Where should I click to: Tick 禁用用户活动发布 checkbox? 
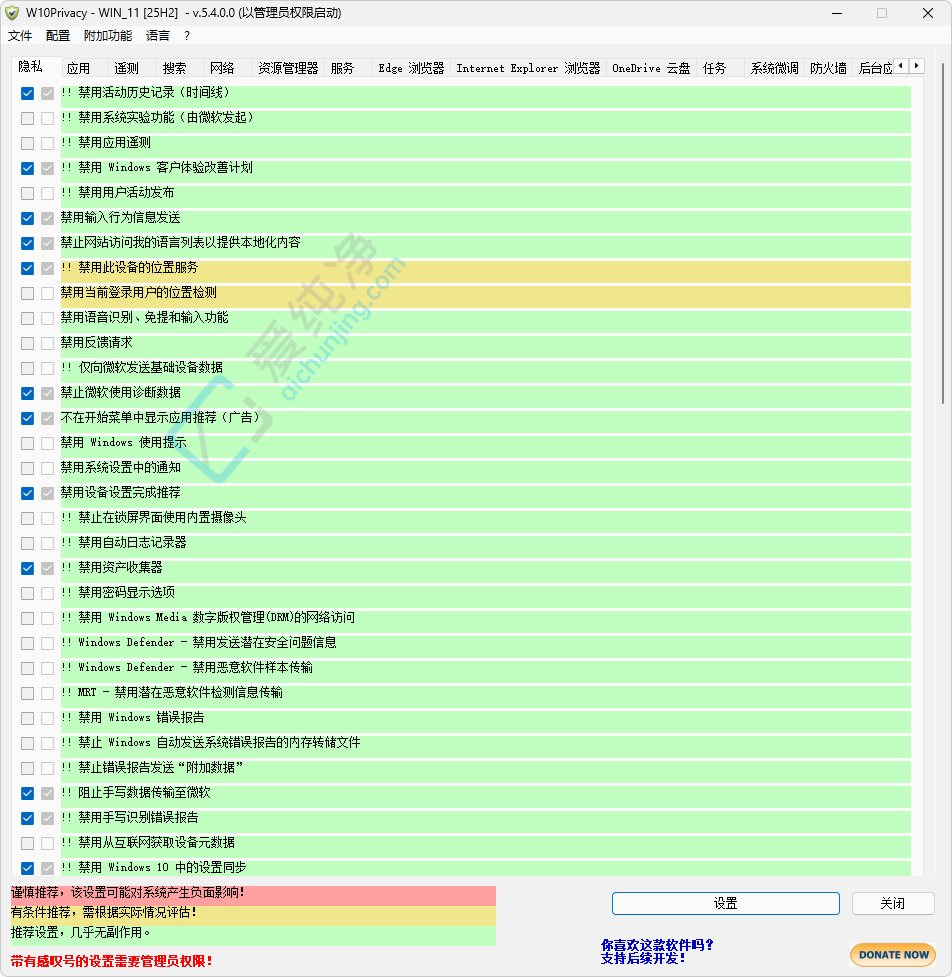(27, 193)
